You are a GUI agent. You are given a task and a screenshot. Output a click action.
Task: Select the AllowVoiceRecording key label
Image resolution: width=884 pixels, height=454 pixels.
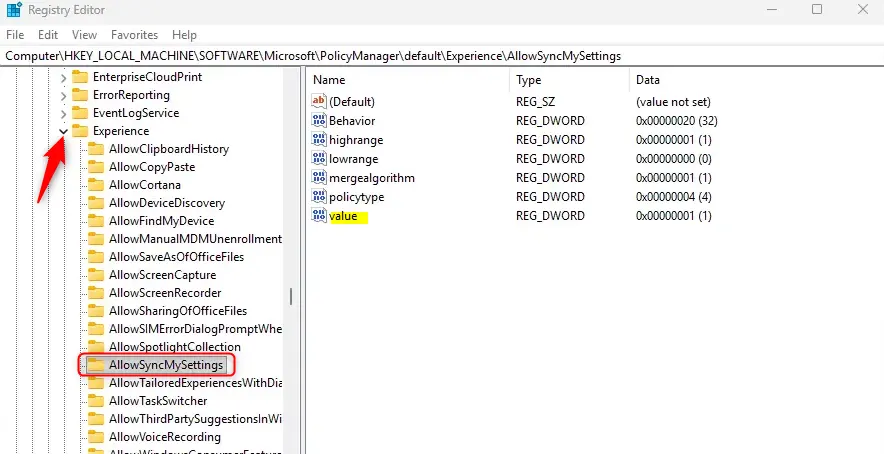(165, 437)
